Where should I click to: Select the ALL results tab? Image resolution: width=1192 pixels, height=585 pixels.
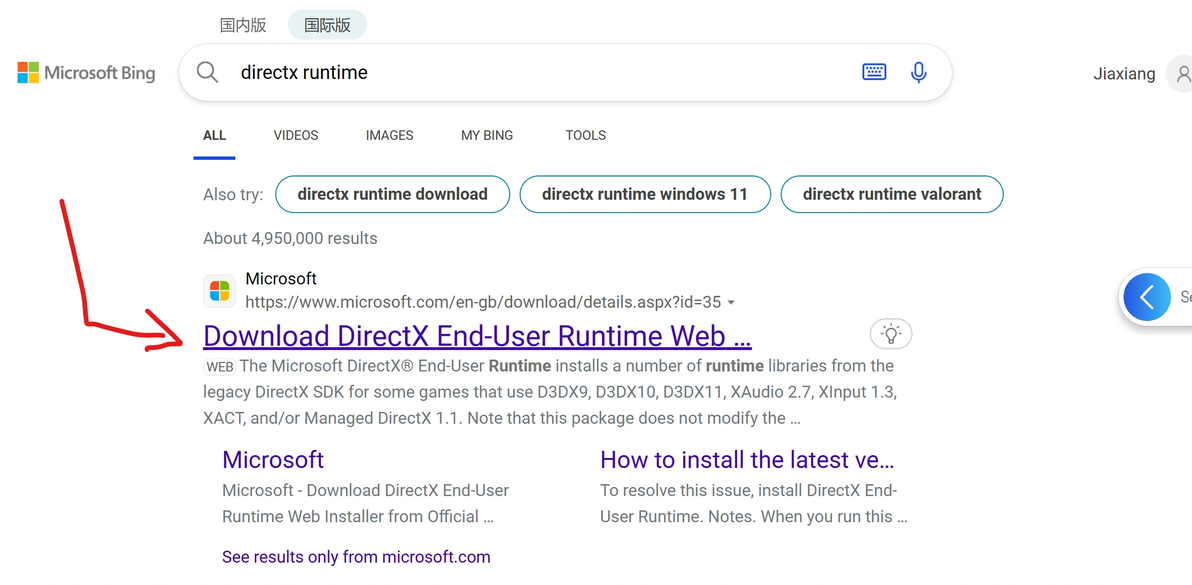click(214, 135)
